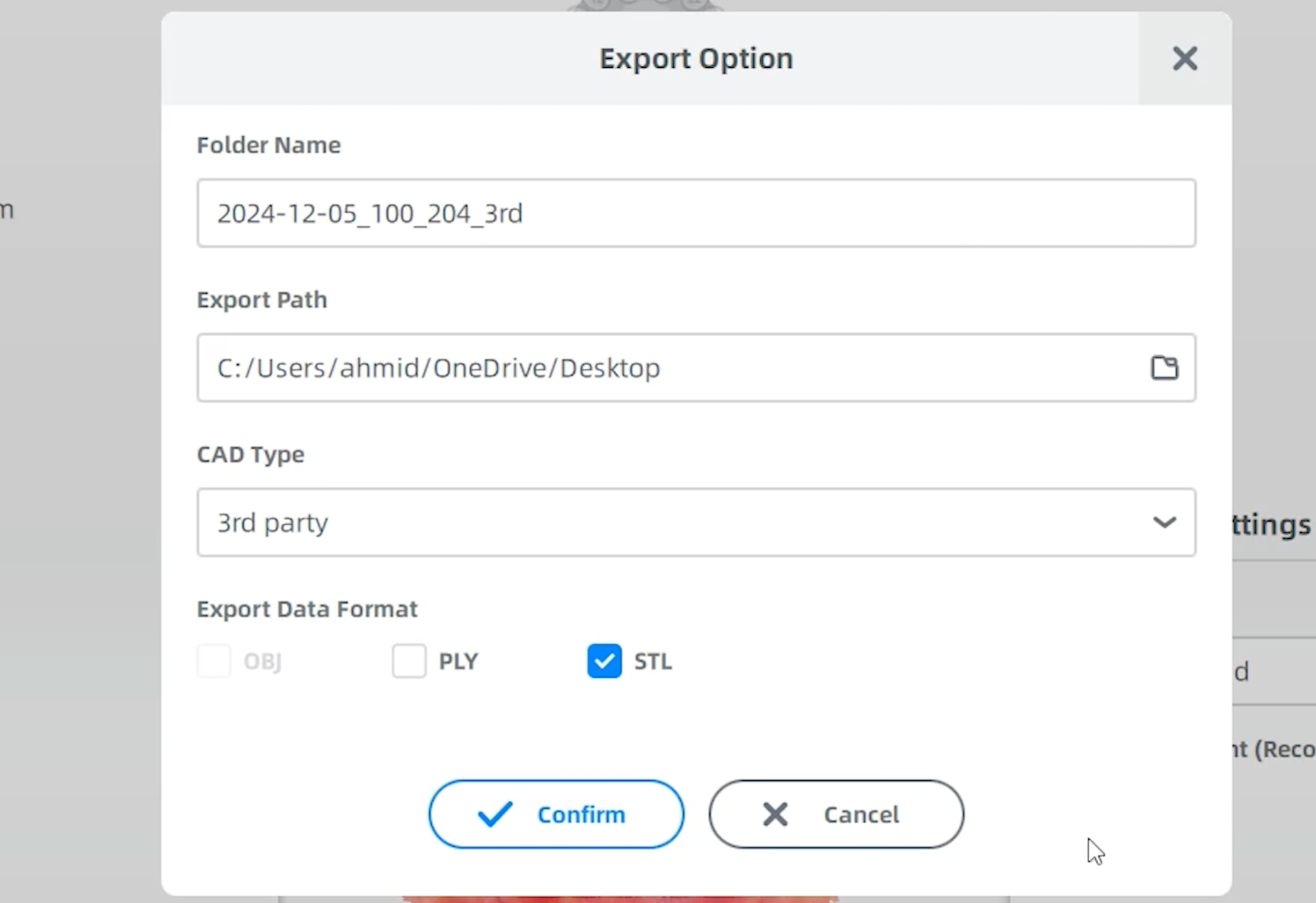Viewport: 1316px width, 903px height.
Task: Click the blue checkmark icon on the STL checkbox
Action: tap(604, 661)
